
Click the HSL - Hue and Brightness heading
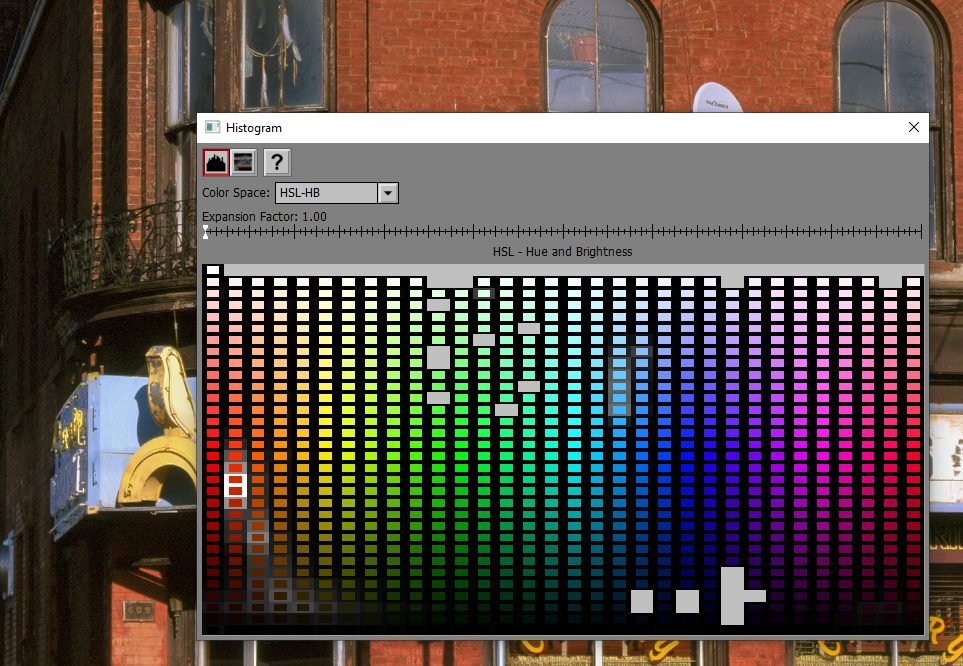(x=562, y=252)
